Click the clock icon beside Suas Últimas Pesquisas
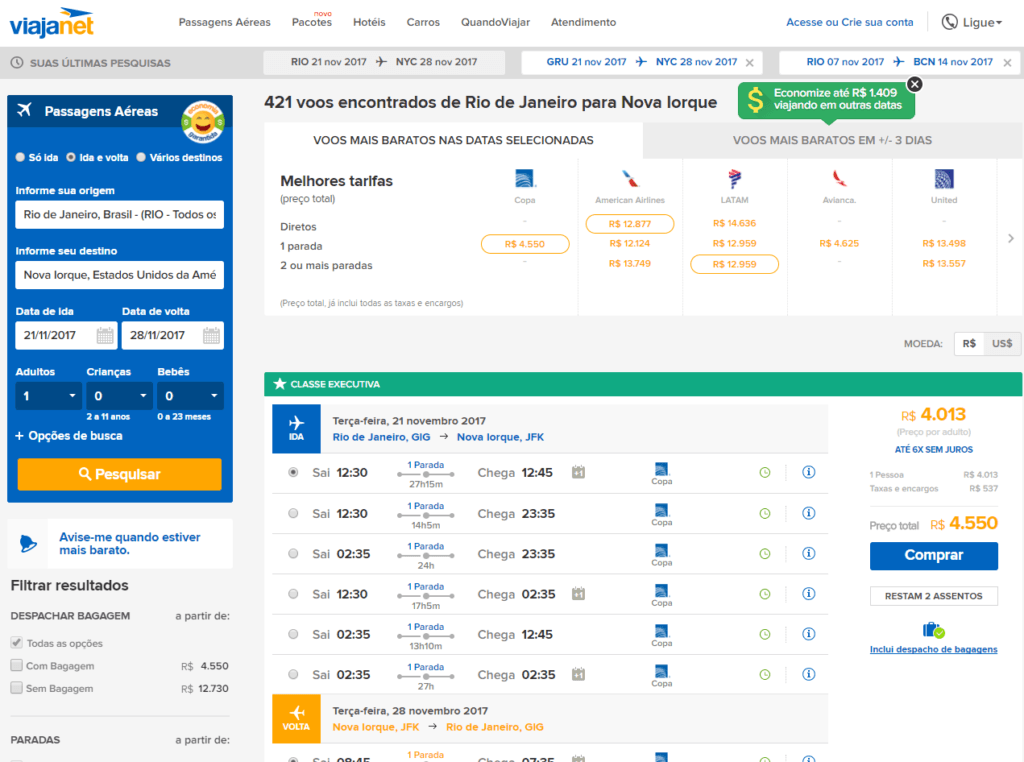 (x=17, y=63)
